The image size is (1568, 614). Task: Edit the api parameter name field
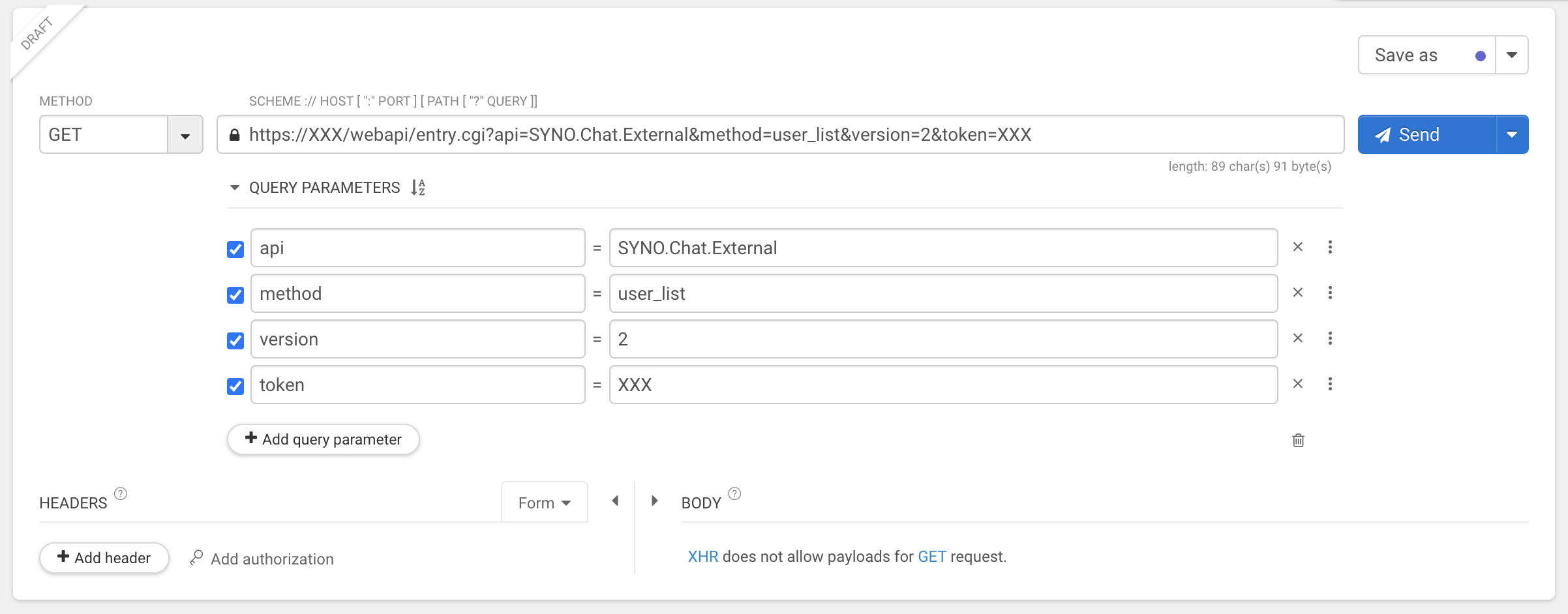pos(418,248)
